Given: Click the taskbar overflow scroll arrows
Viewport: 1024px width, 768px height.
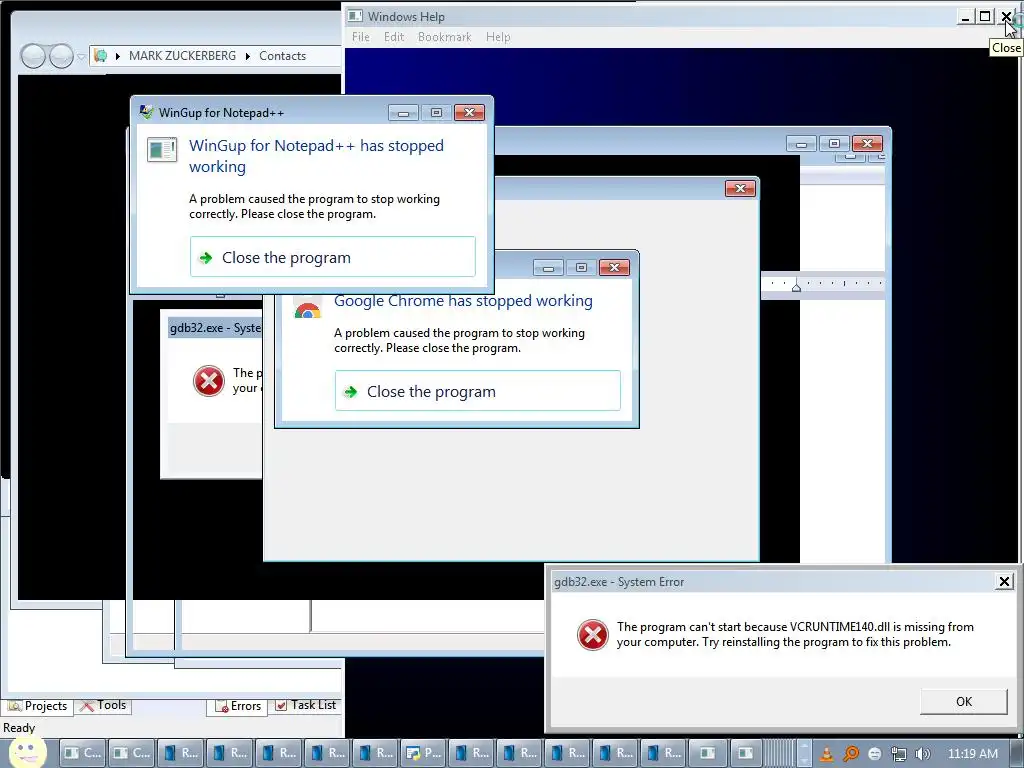Looking at the screenshot, I should click(x=805, y=753).
